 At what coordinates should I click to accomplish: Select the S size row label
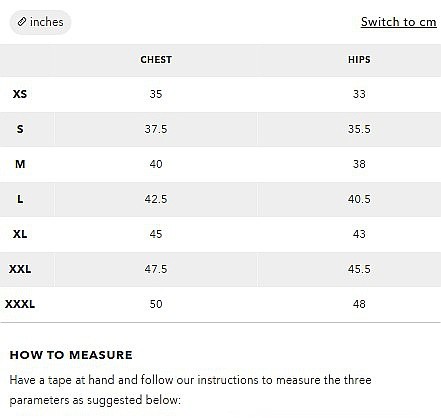point(20,129)
